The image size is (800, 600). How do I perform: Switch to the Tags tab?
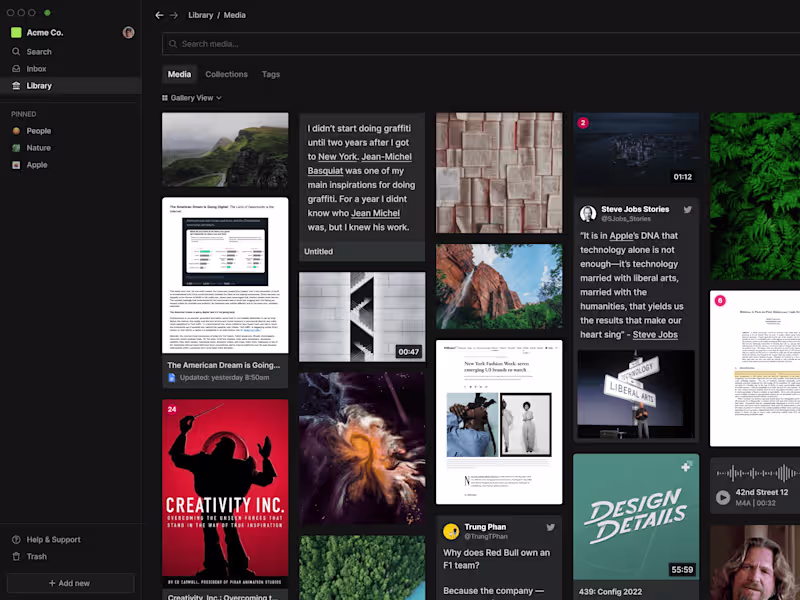click(x=271, y=74)
